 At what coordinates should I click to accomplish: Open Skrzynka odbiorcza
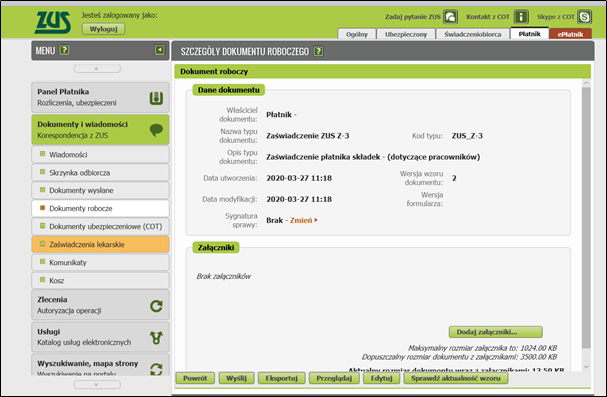coord(100,173)
